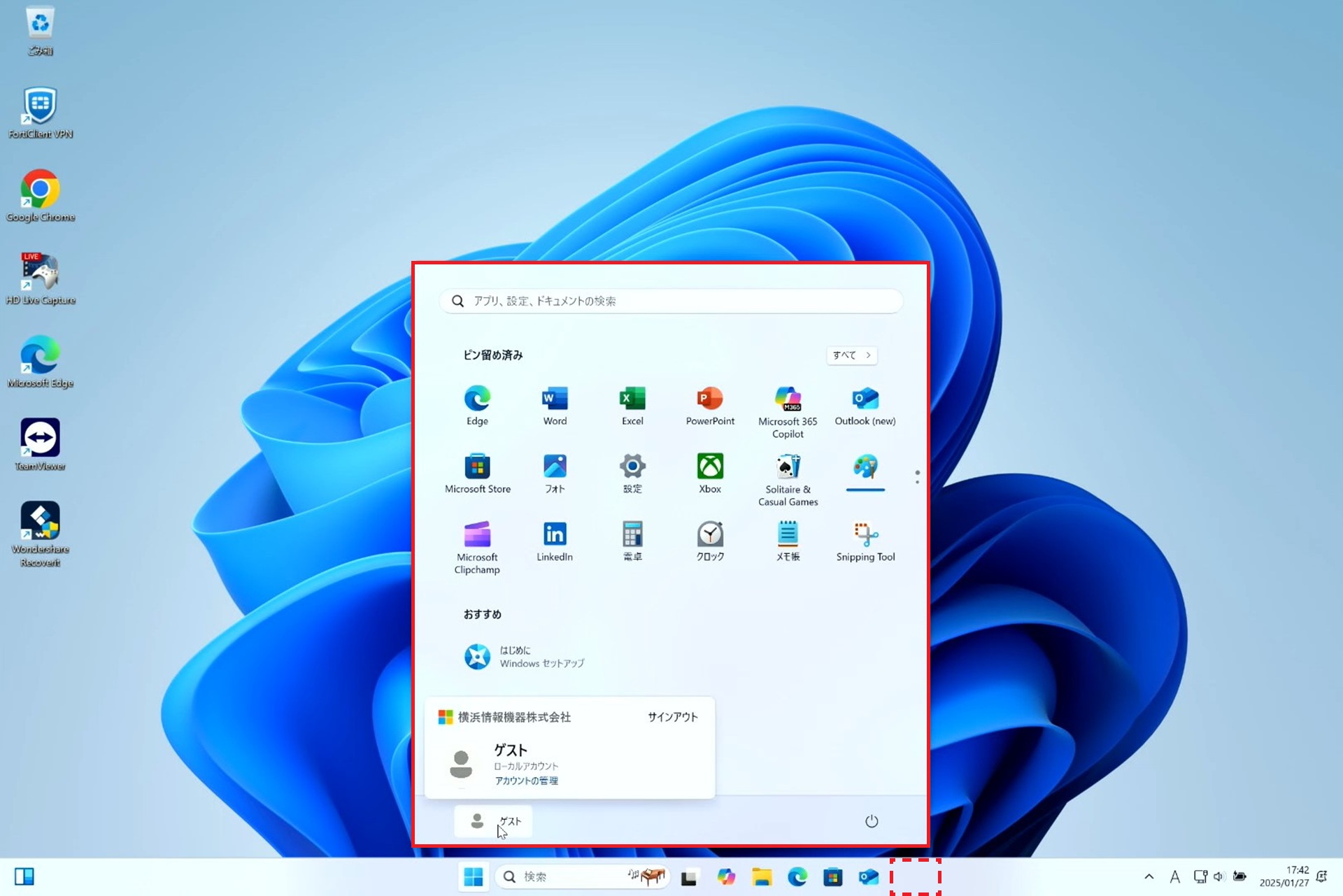Select Wondershare Recoverit desktop icon
The height and width of the screenshot is (896, 1343).
(41, 534)
